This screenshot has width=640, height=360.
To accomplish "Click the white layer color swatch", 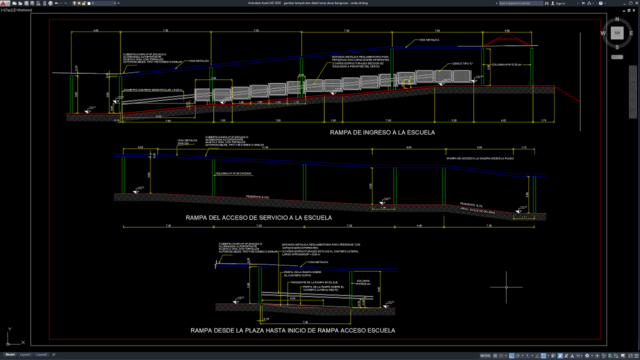I will click(x=89, y=3).
